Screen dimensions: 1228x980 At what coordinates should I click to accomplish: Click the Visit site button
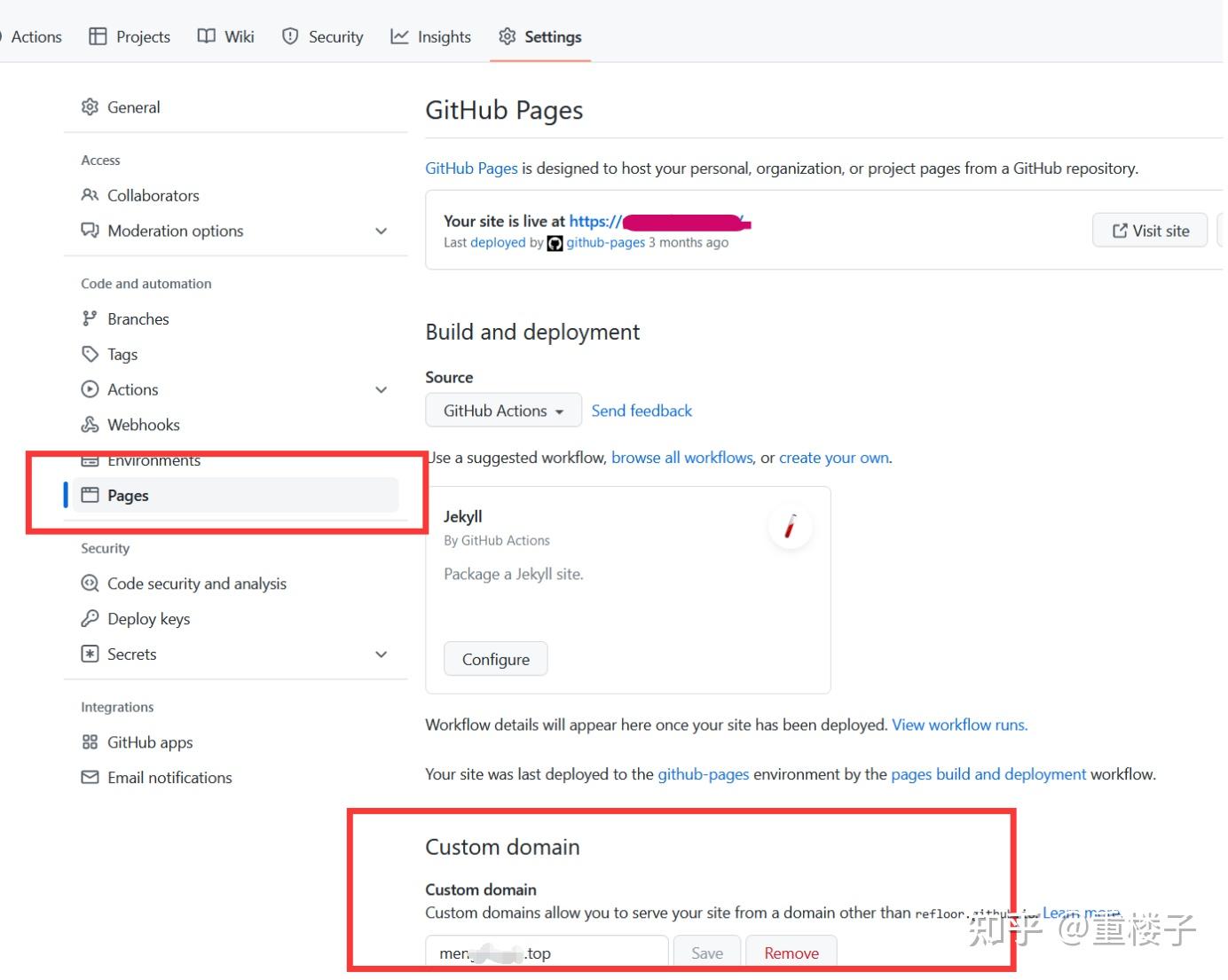coord(1150,230)
